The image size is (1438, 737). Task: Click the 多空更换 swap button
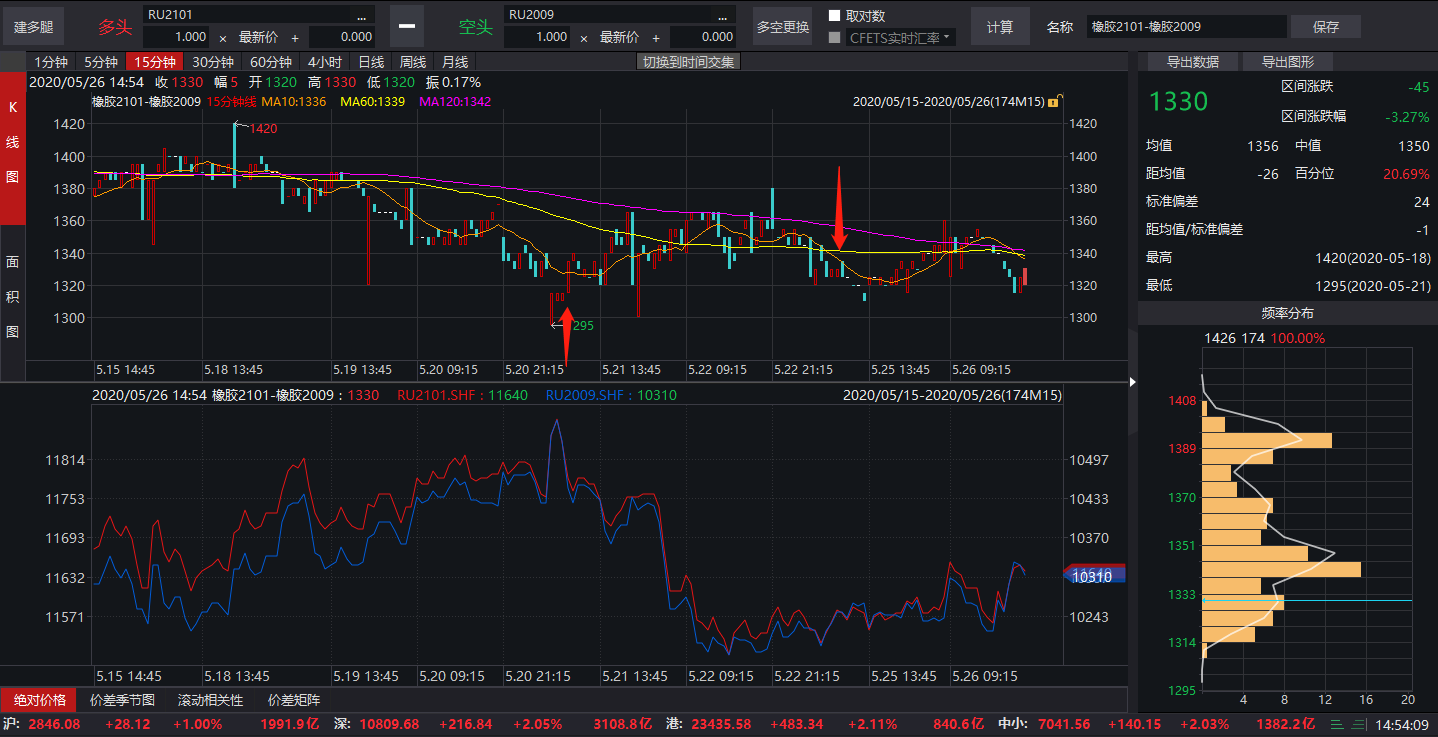pyautogui.click(x=782, y=26)
